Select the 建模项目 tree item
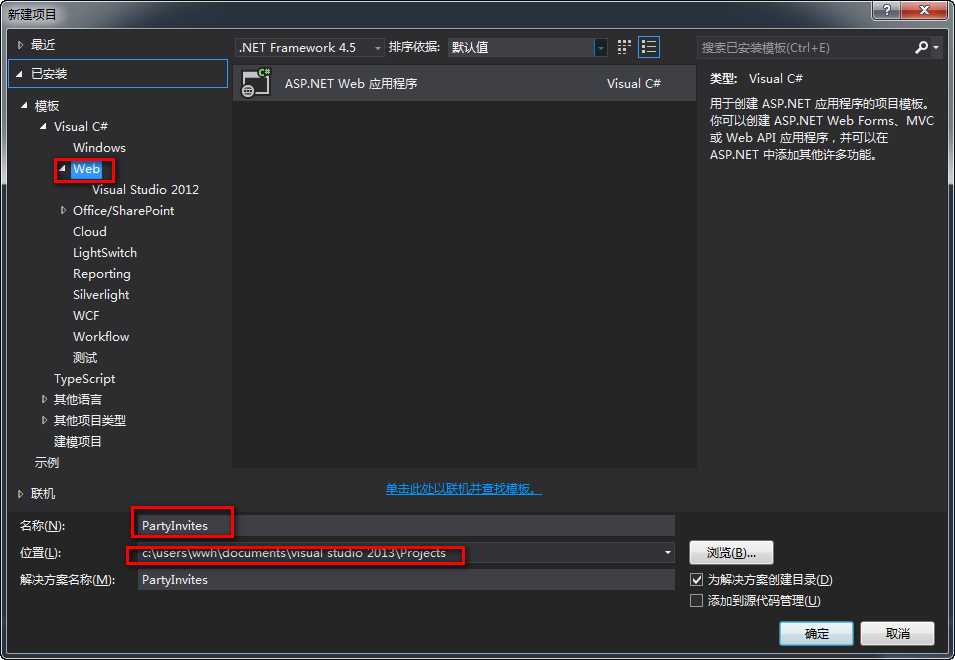This screenshot has width=955, height=660. pyautogui.click(x=77, y=441)
